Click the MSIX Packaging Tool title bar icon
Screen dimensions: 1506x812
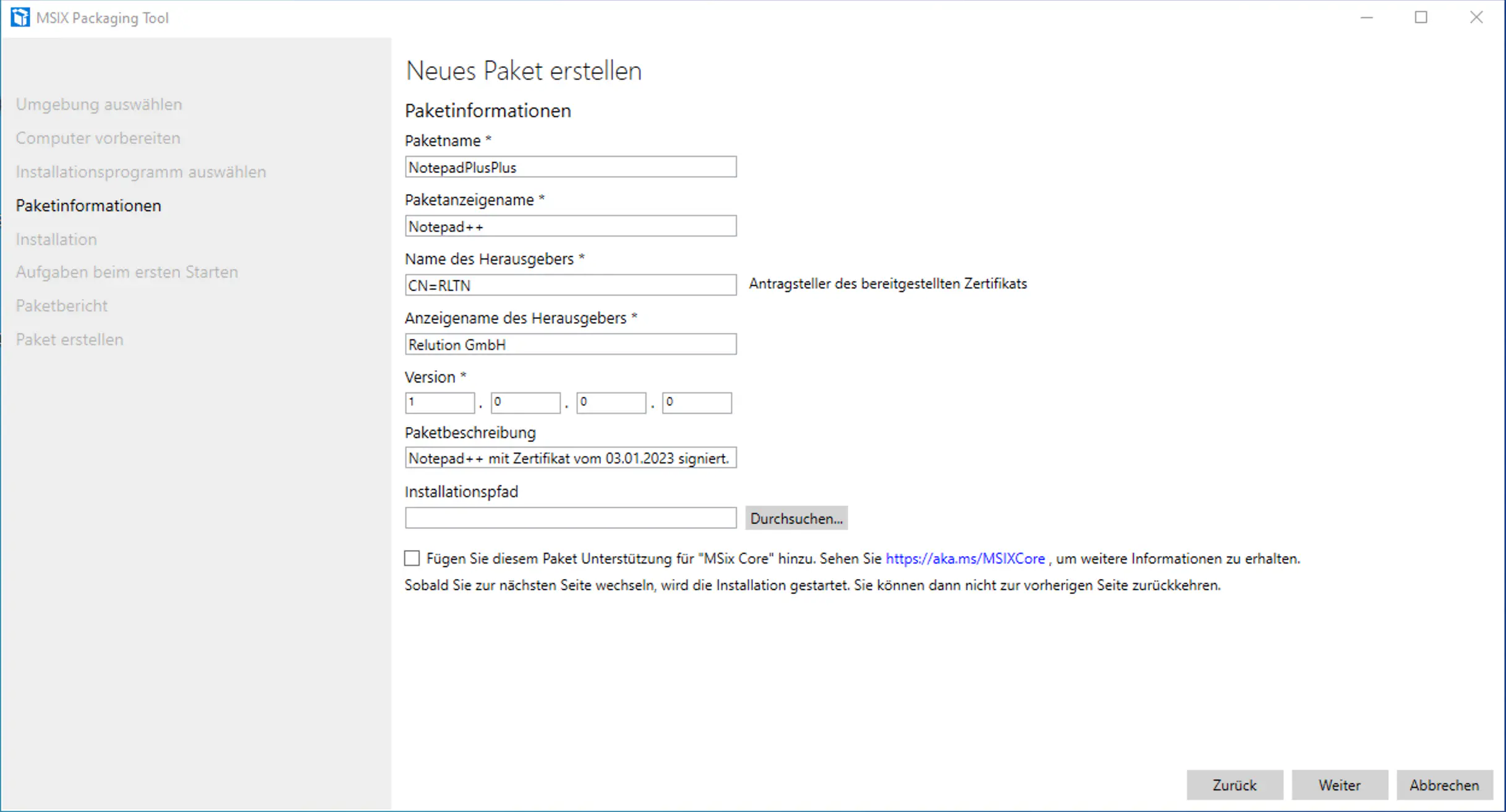click(20, 17)
